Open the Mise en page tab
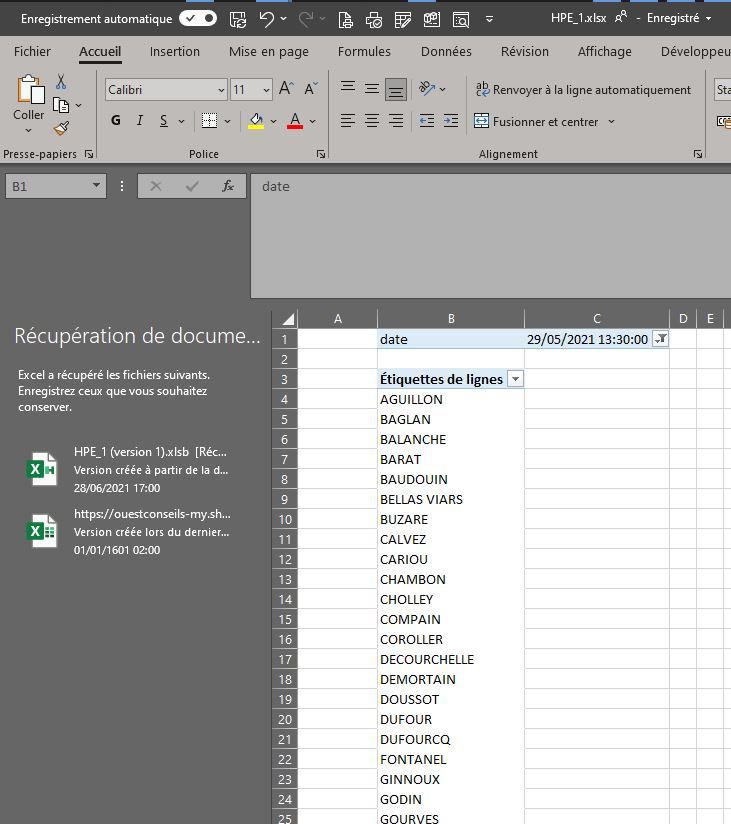 tap(269, 52)
